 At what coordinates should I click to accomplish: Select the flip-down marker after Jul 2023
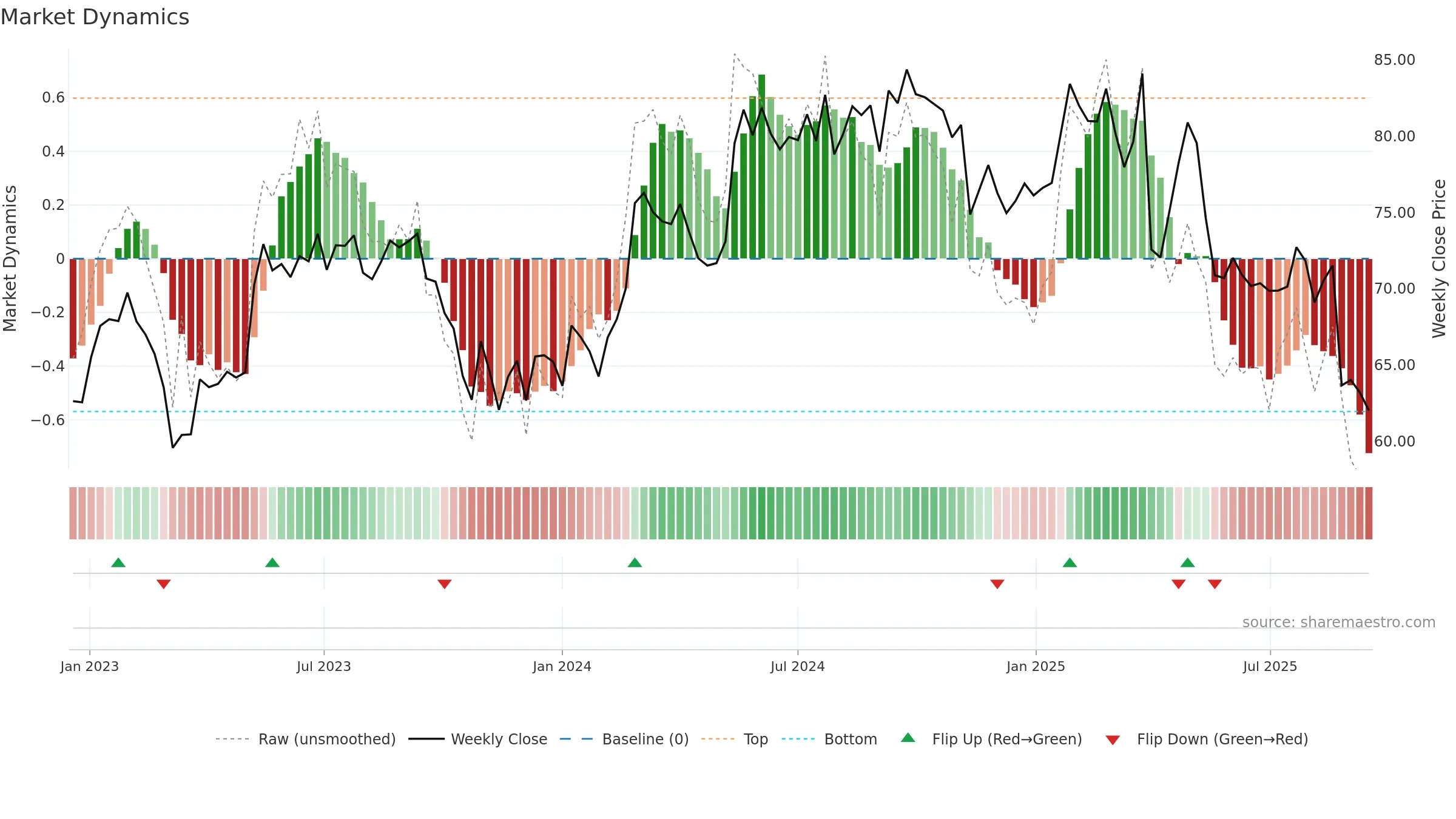click(x=445, y=584)
